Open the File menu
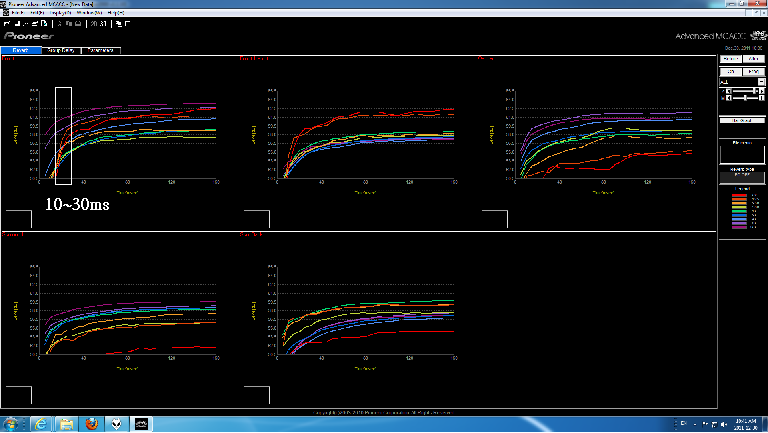The height and width of the screenshot is (433, 768). click(18, 13)
